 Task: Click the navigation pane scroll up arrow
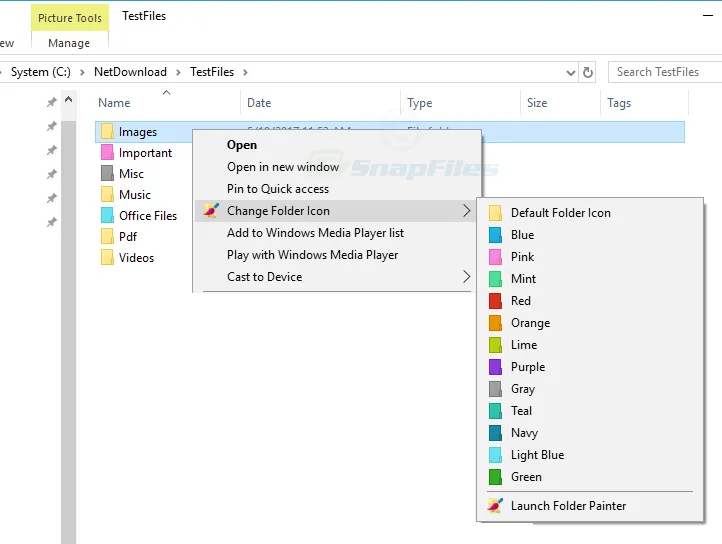[68, 99]
